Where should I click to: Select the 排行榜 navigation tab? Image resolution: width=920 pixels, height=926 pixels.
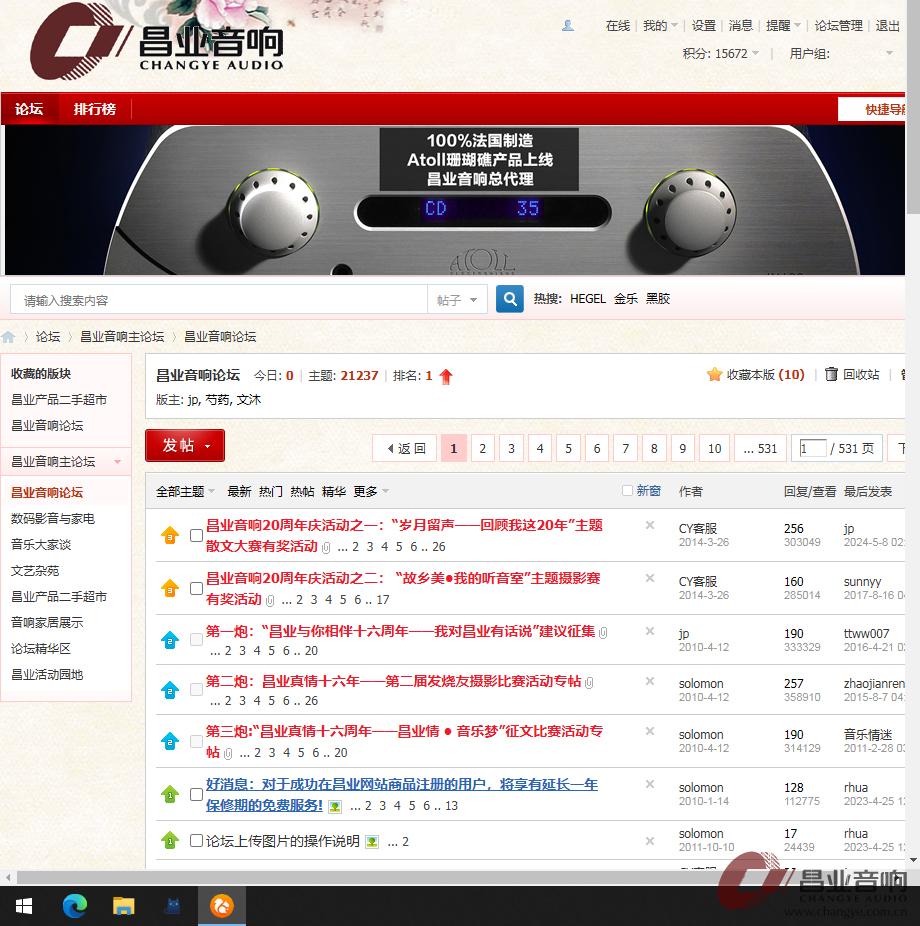pos(94,109)
